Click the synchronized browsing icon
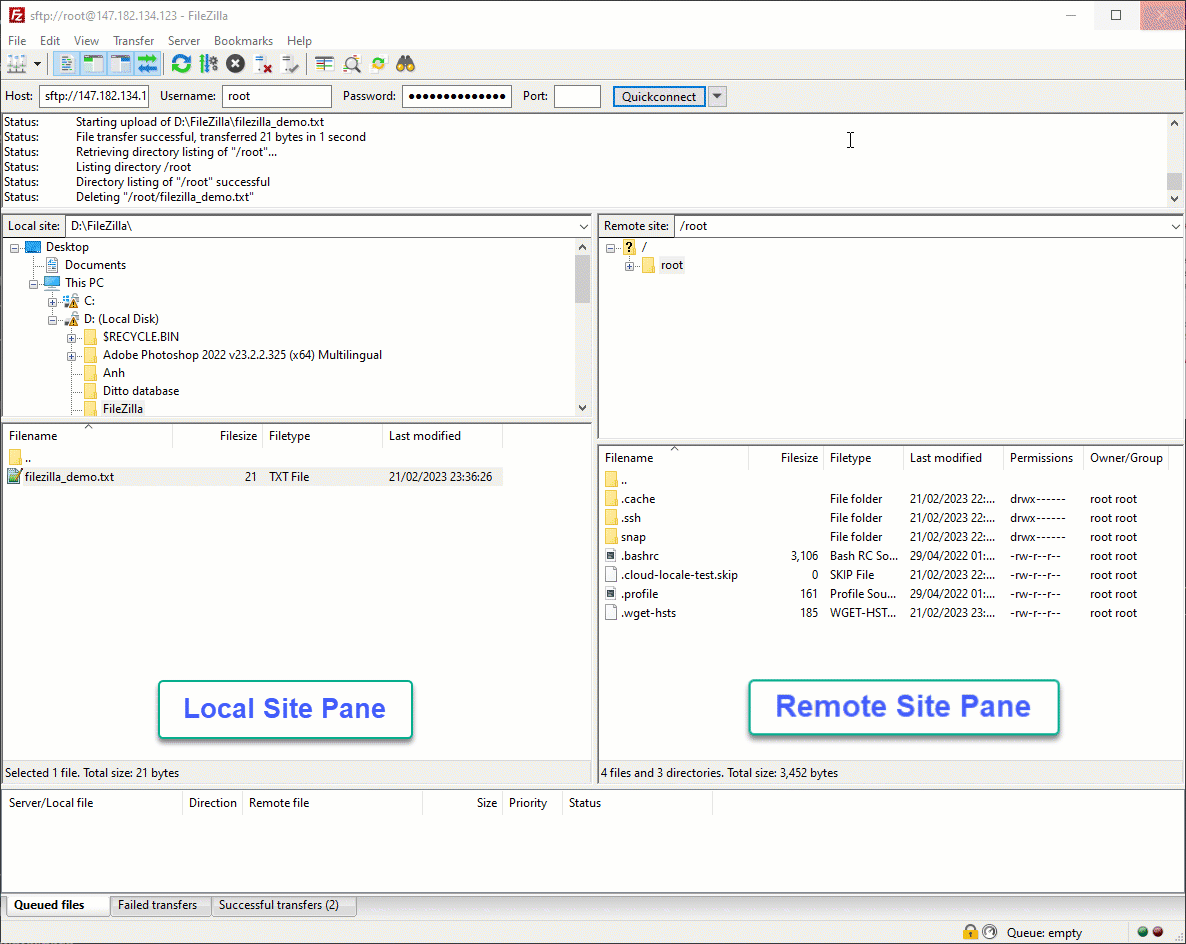 click(378, 64)
